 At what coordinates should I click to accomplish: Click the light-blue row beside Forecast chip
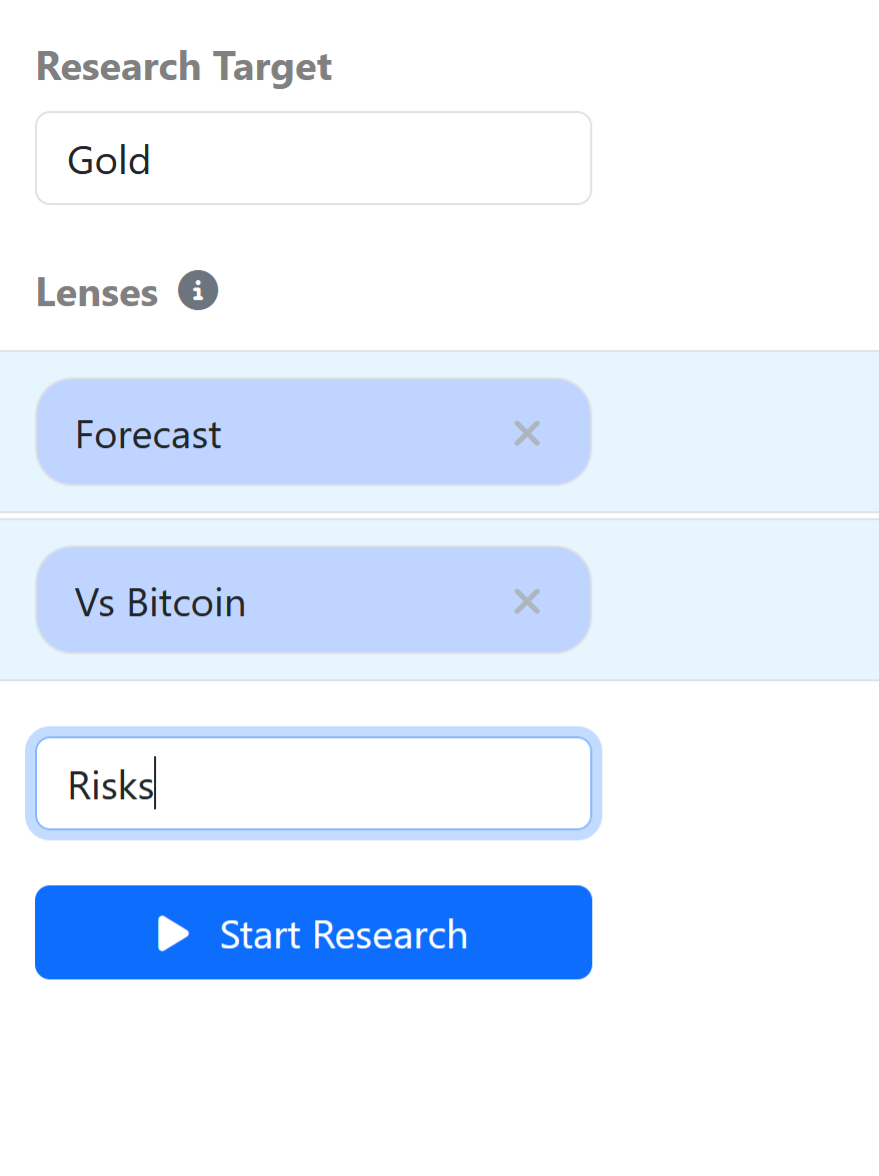pyautogui.click(x=735, y=432)
